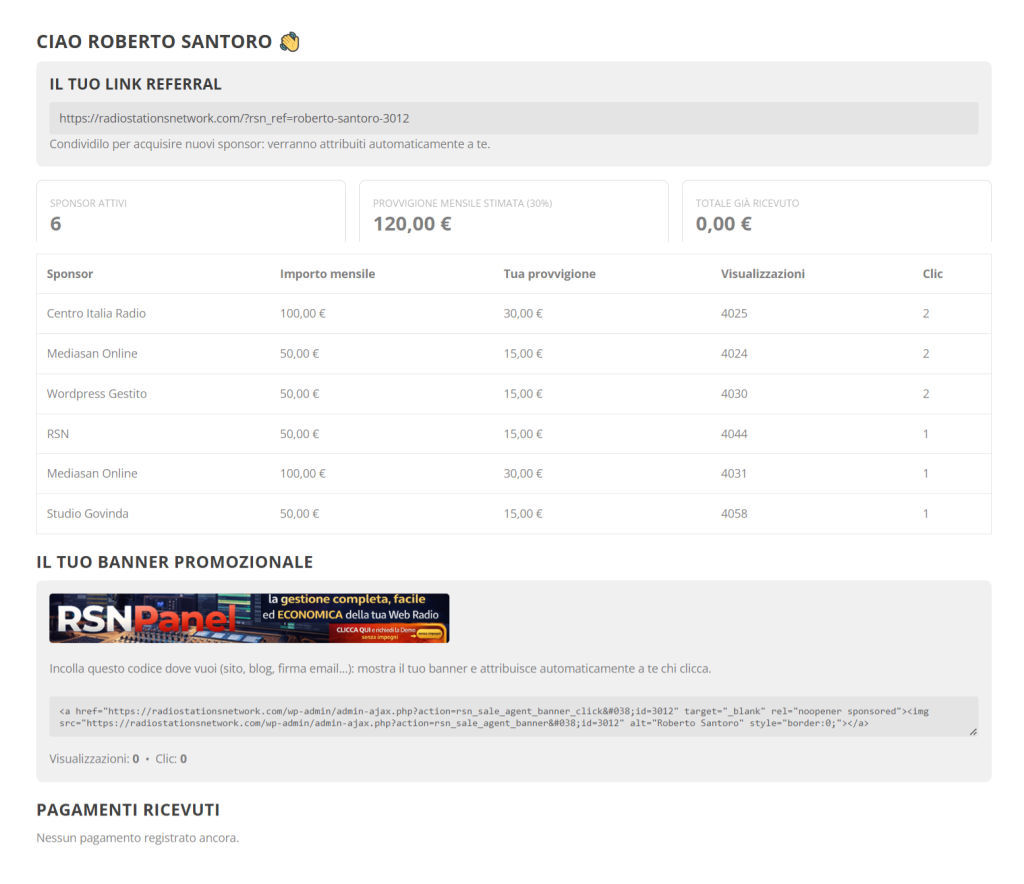Click Mediasan Online with 4031 views

point(92,473)
